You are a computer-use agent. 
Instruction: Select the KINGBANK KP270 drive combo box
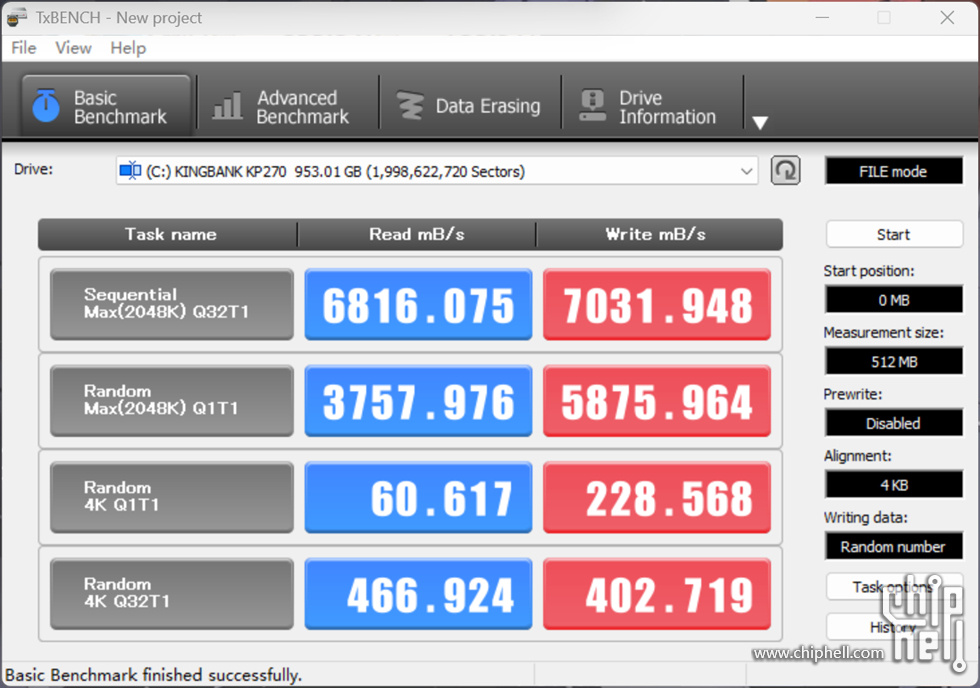click(437, 171)
